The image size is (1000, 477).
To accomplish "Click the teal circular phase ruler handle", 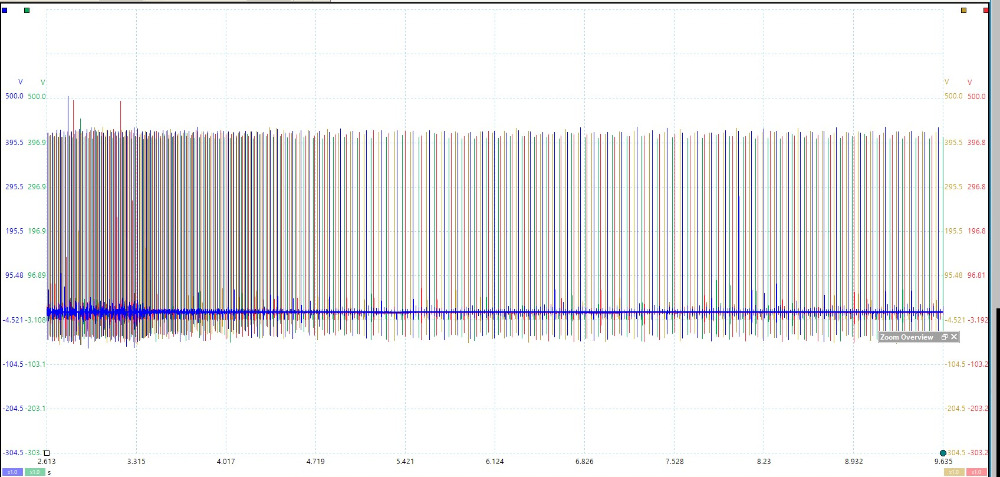I will coord(943,453).
